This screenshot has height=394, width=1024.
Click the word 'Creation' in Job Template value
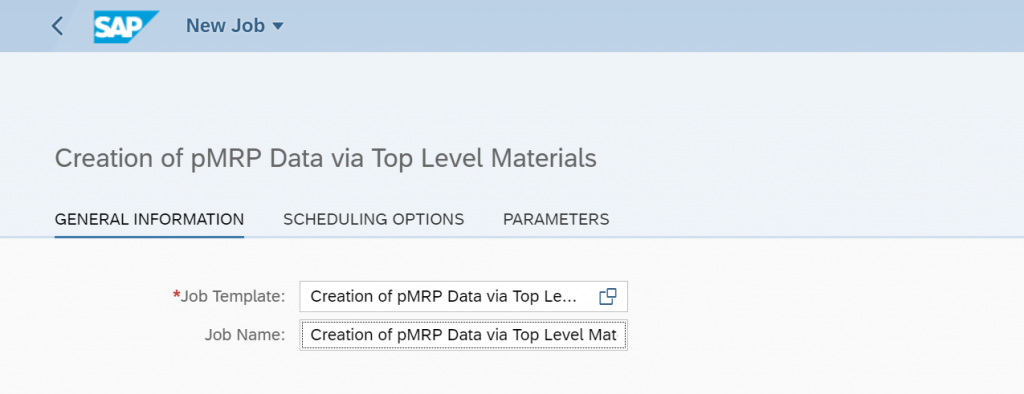tap(338, 297)
